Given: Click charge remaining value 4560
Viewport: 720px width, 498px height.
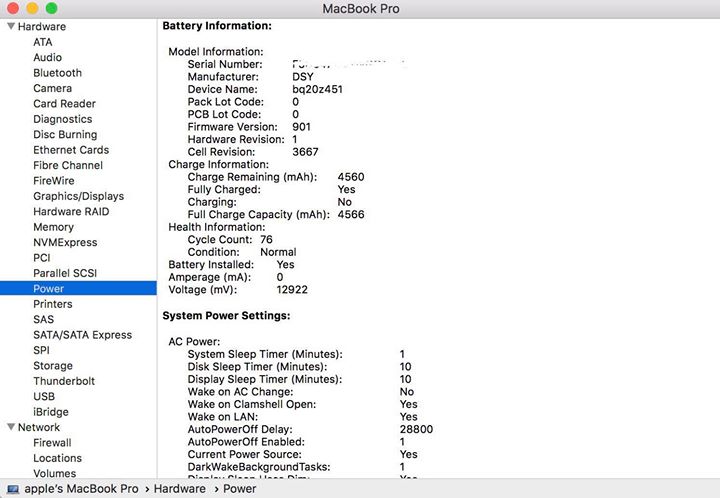Looking at the screenshot, I should click(351, 177).
